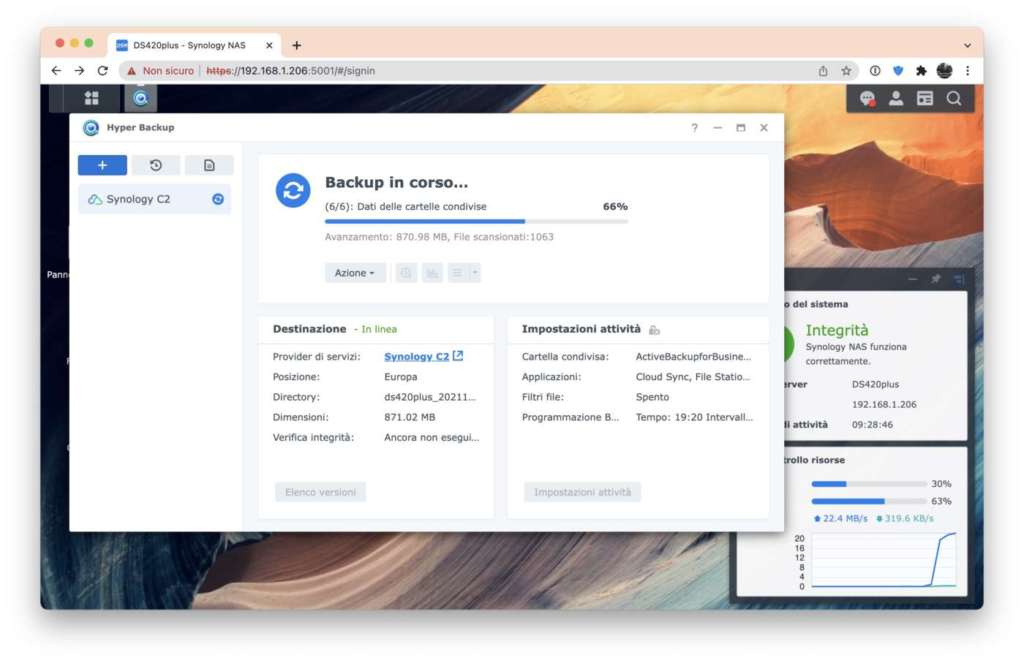Click the Hyper Backup icon in the taskbar
This screenshot has height=663, width=1024.
click(x=140, y=98)
